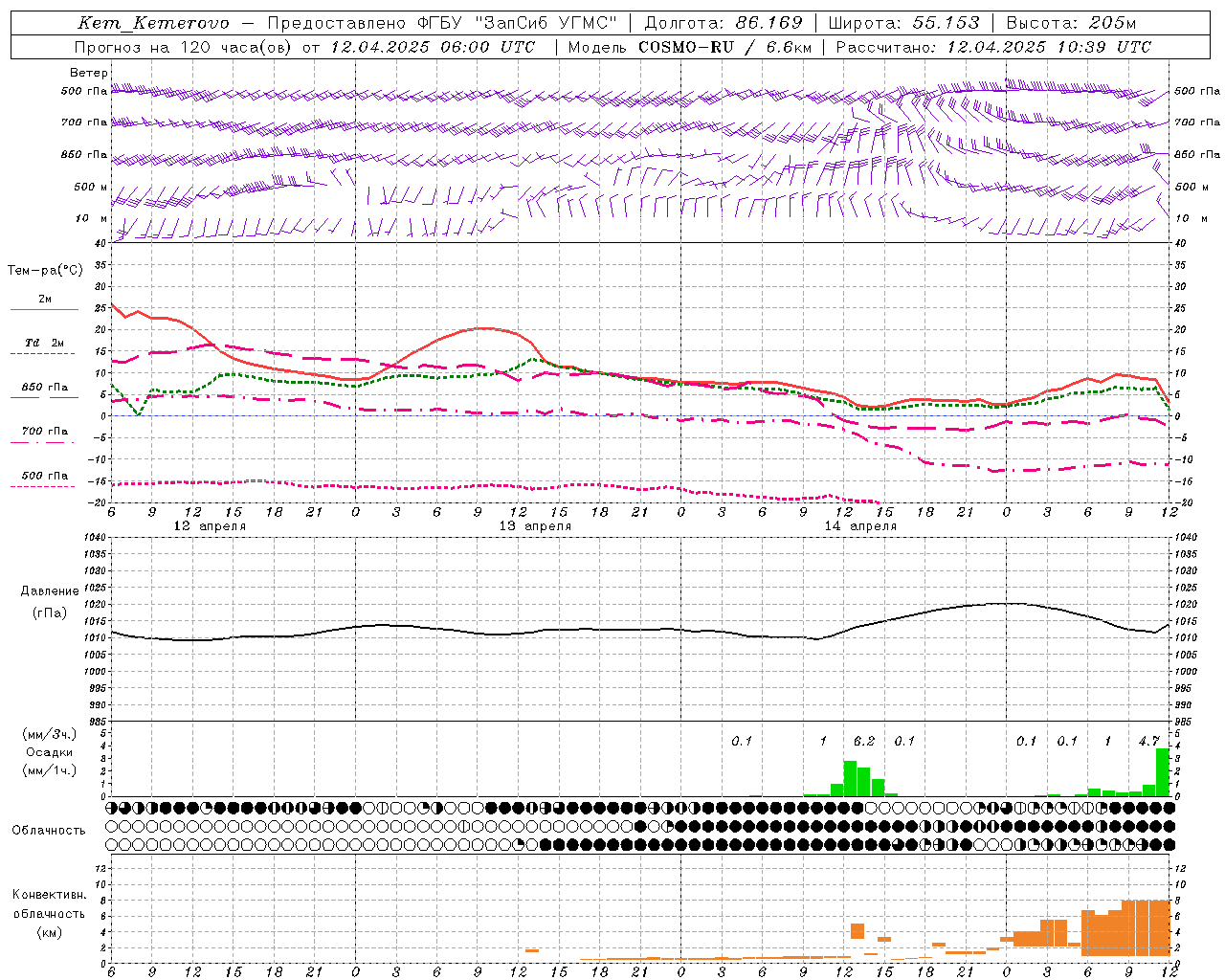Click the dash-dot 700 гПа legend line
This screenshot has height=980, width=1225.
pos(44,443)
